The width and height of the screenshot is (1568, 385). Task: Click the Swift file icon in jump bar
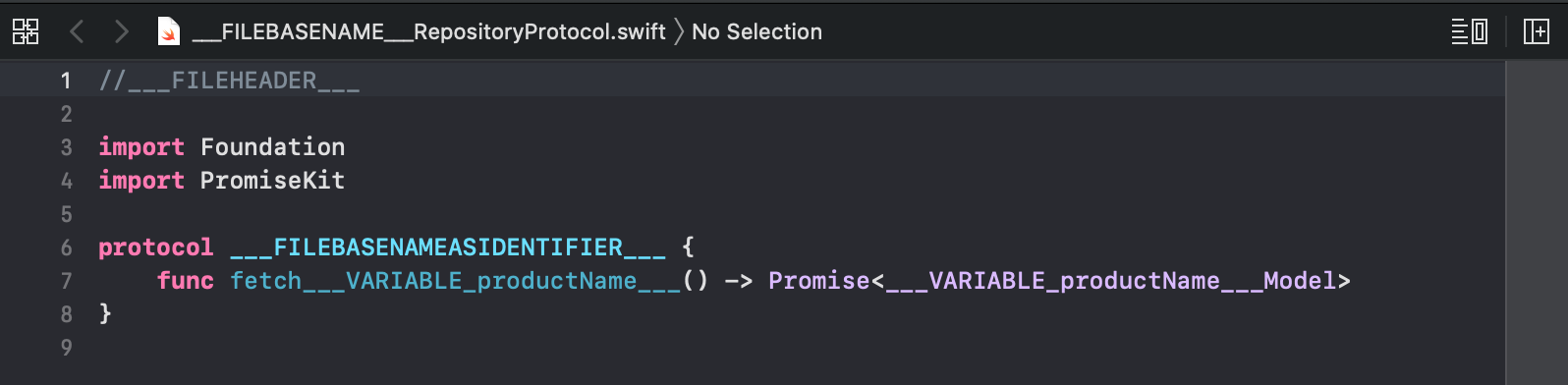pos(169,31)
